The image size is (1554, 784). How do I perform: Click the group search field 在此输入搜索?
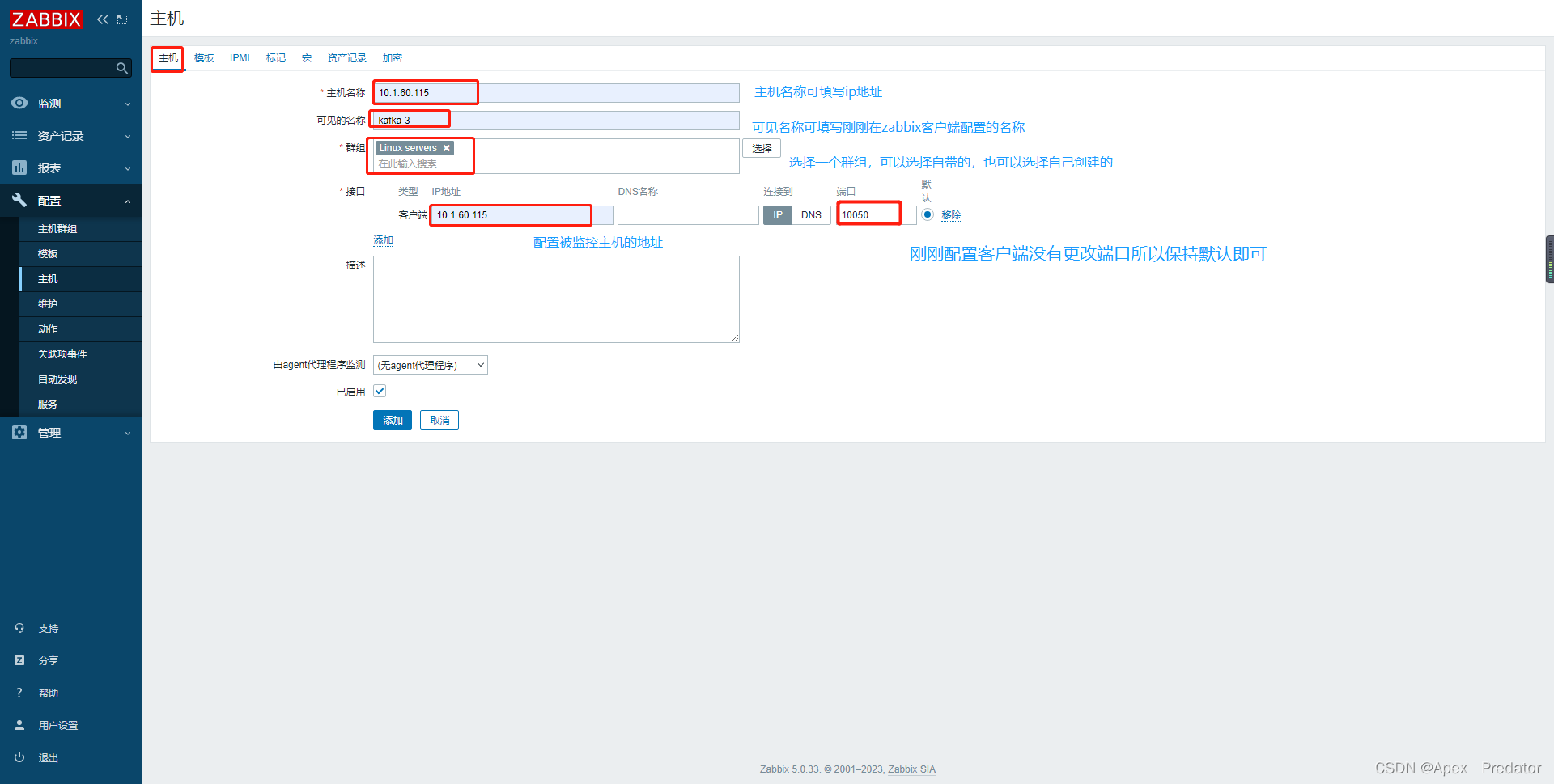coord(556,164)
